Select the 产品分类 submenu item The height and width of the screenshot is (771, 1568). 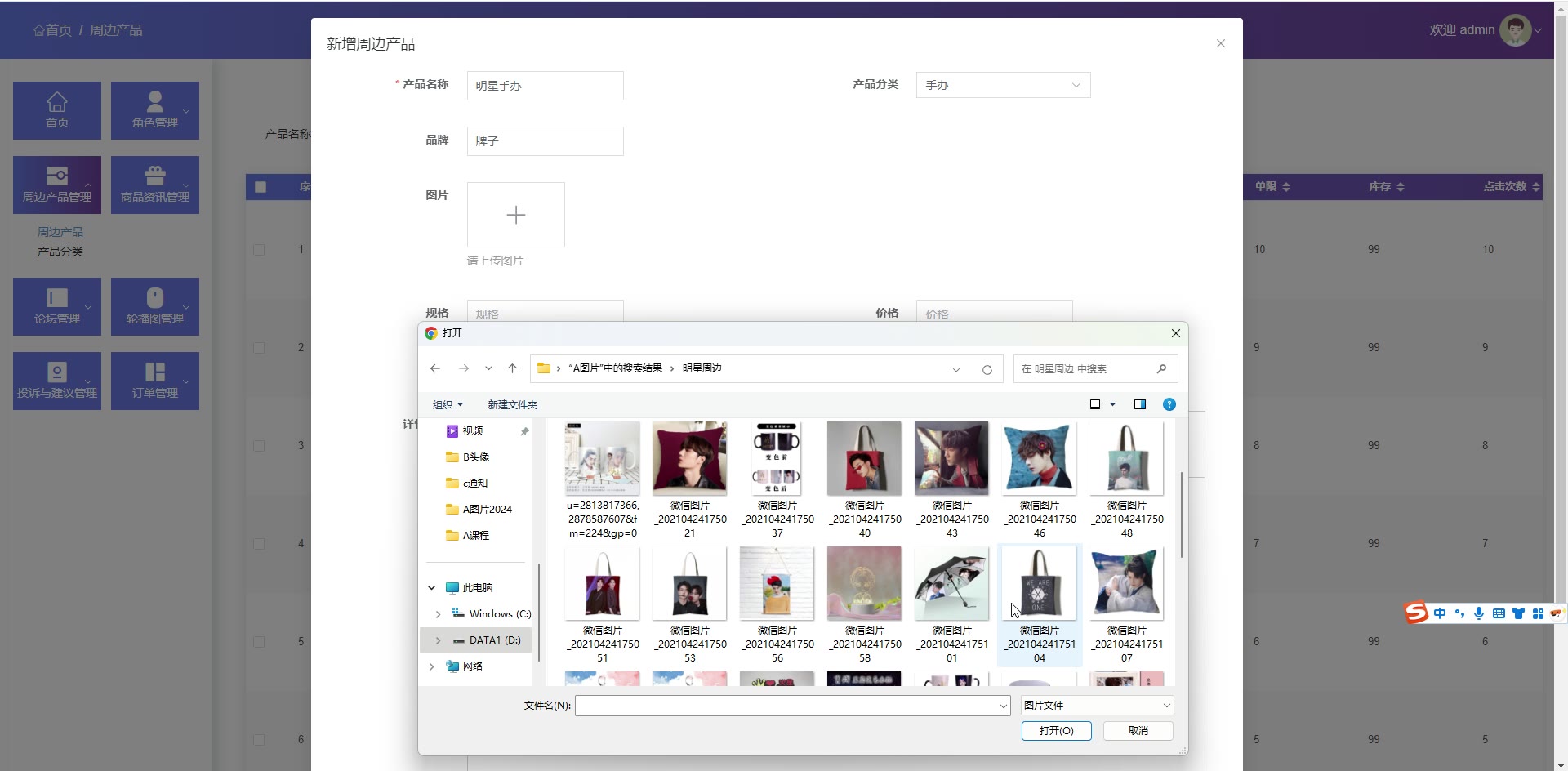pyautogui.click(x=60, y=252)
